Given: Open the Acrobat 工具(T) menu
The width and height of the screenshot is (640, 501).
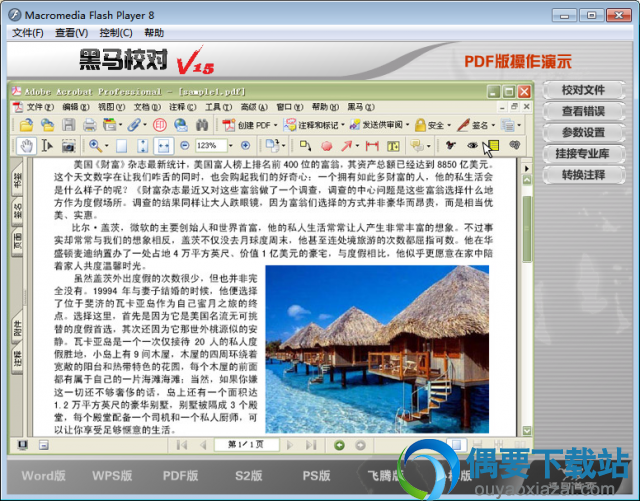Looking at the screenshot, I should pyautogui.click(x=218, y=107).
